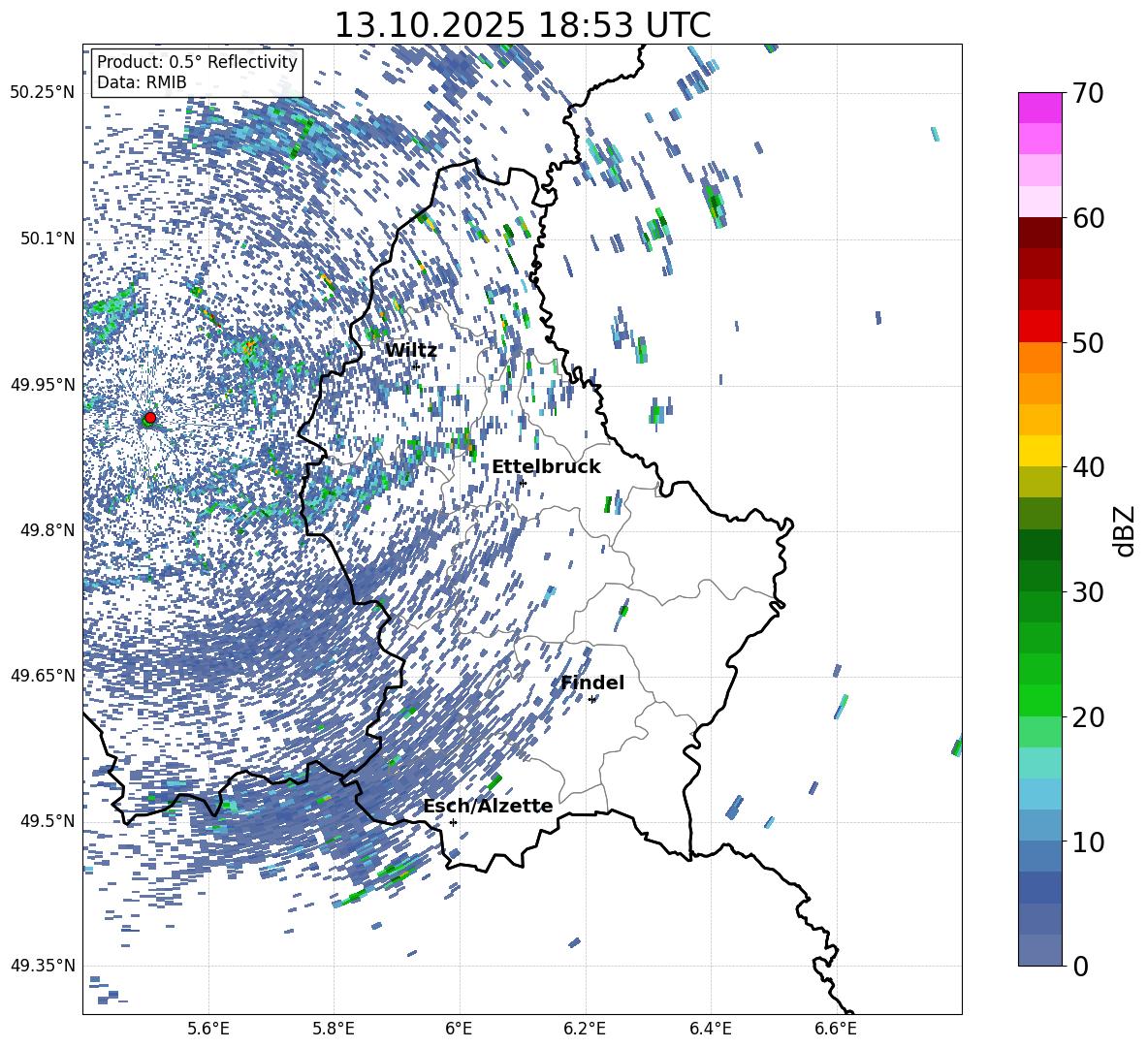
Task: Click 'Product: 0.5° Reflectivity' text
Action: [x=197, y=61]
